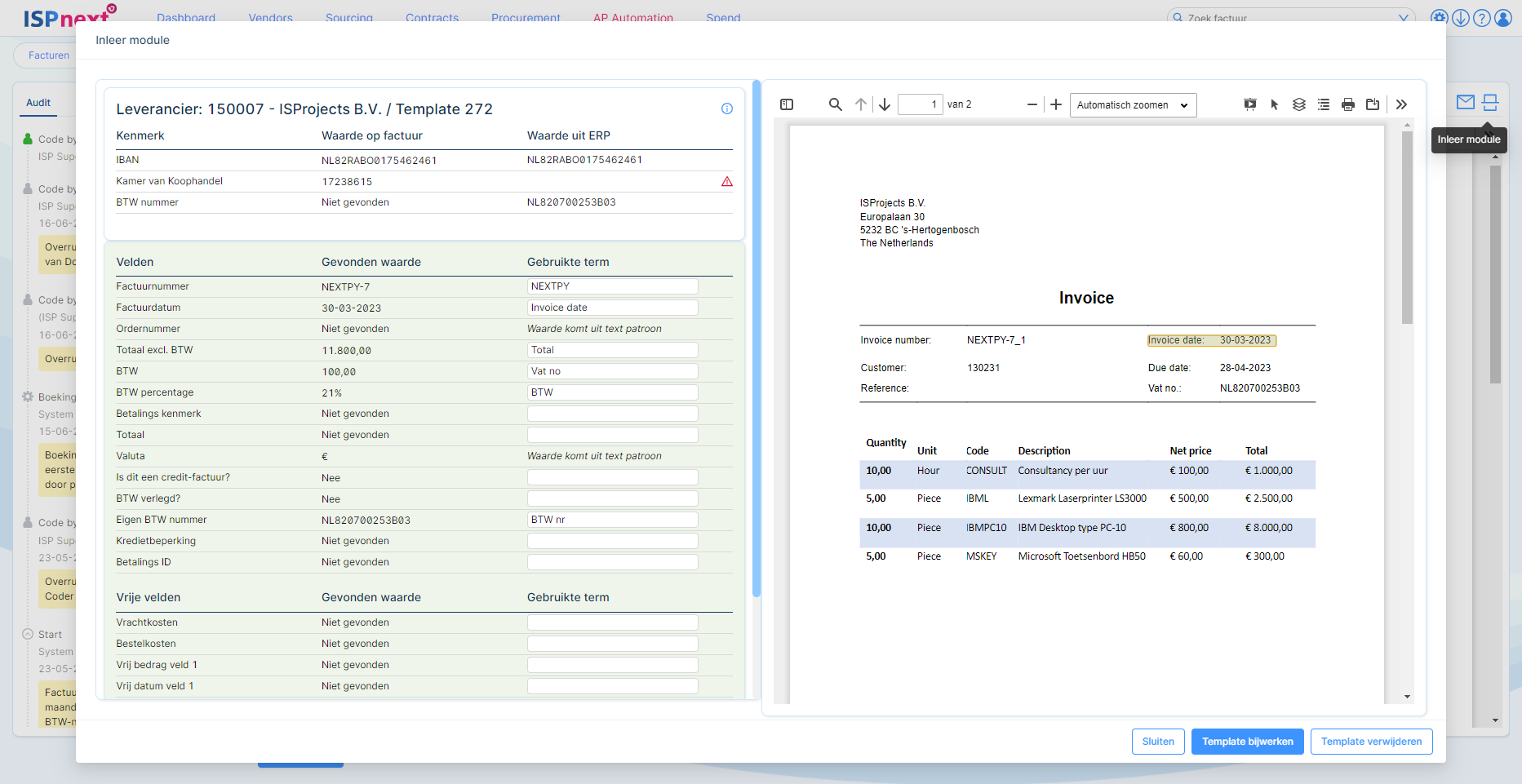This screenshot has width=1522, height=784.
Task: Click the mail envelope icon
Action: pyautogui.click(x=1466, y=102)
